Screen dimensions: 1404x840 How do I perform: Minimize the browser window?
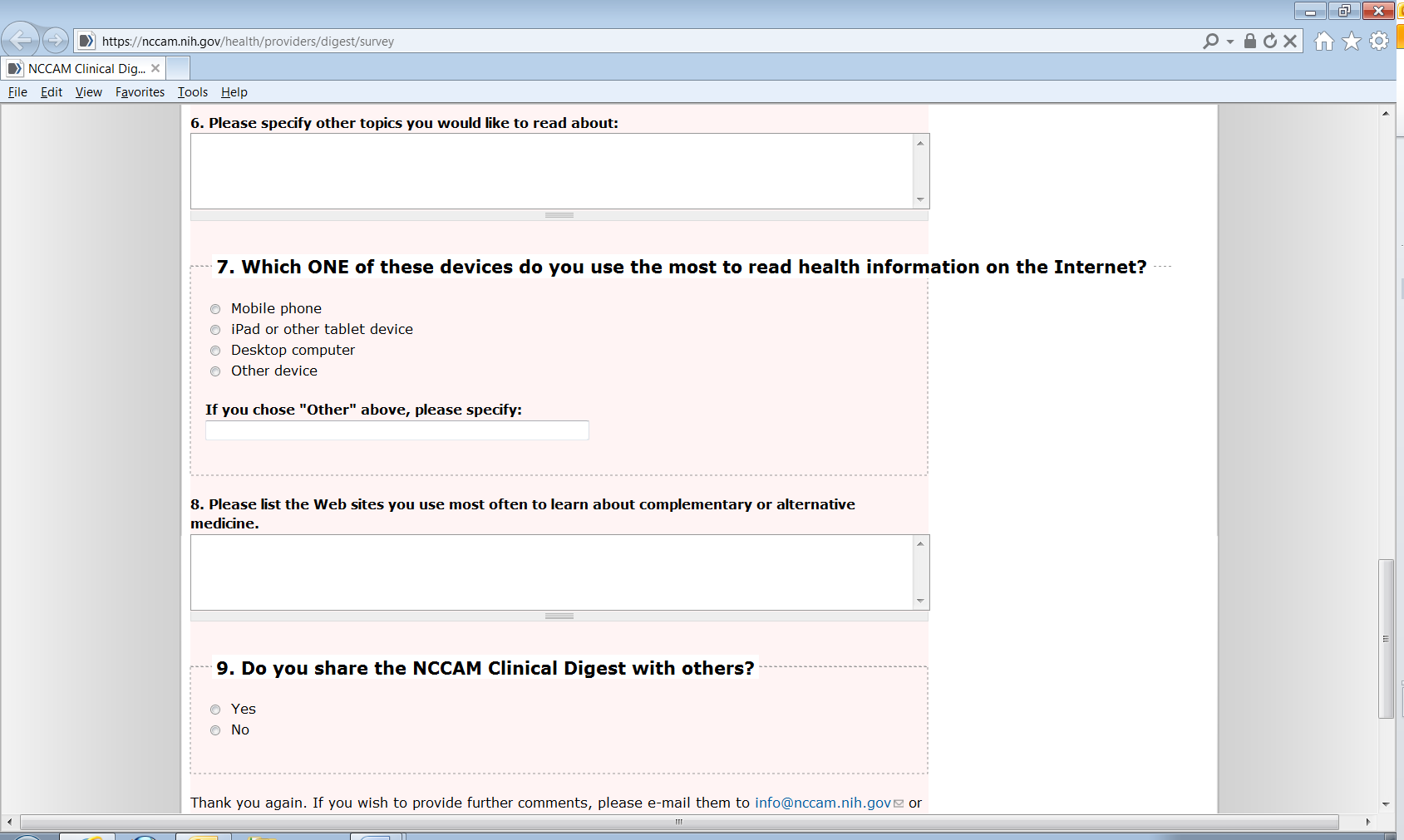[x=1310, y=12]
